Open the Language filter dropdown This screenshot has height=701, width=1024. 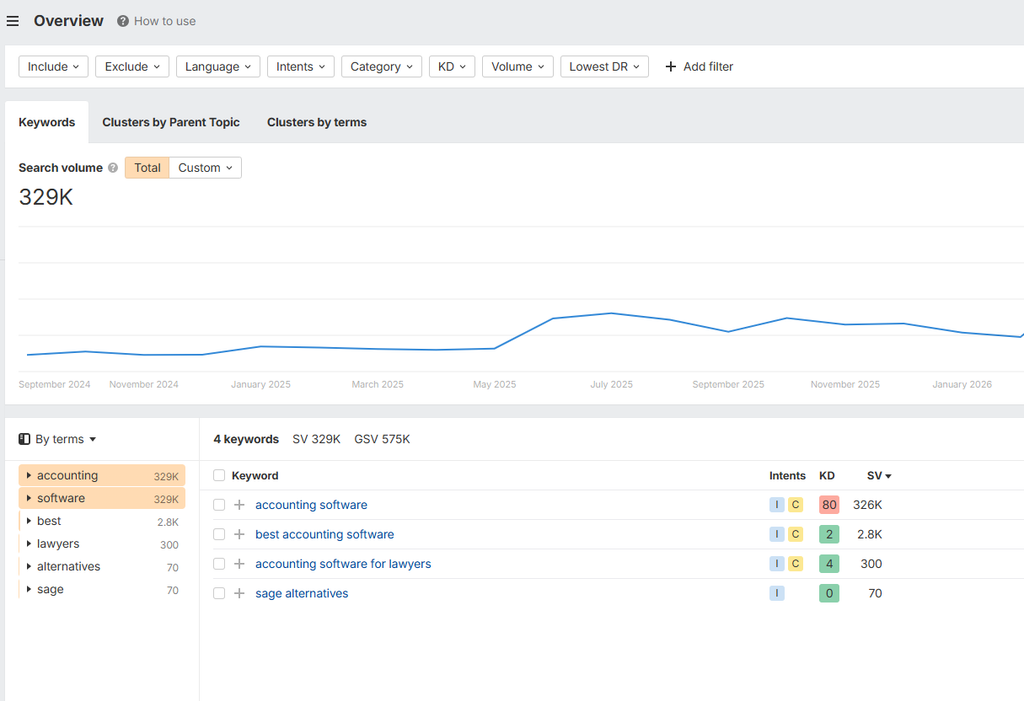pos(218,67)
